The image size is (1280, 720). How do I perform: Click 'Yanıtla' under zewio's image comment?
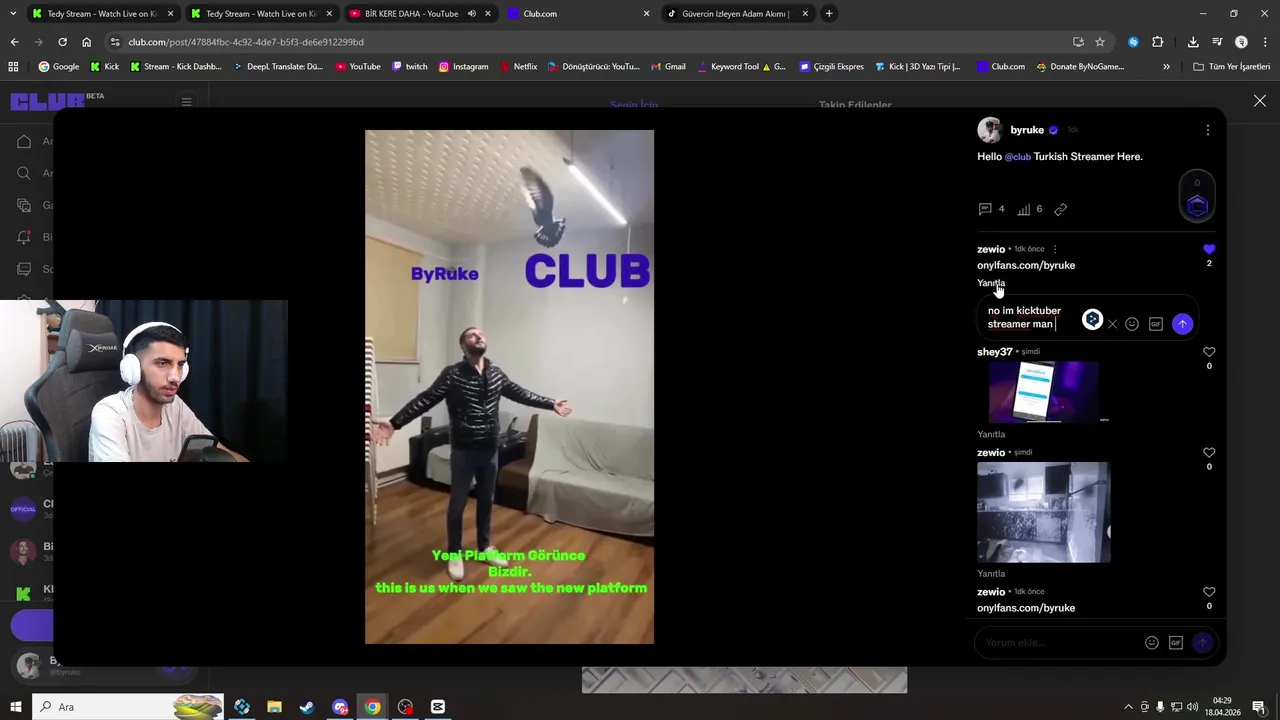click(x=991, y=574)
